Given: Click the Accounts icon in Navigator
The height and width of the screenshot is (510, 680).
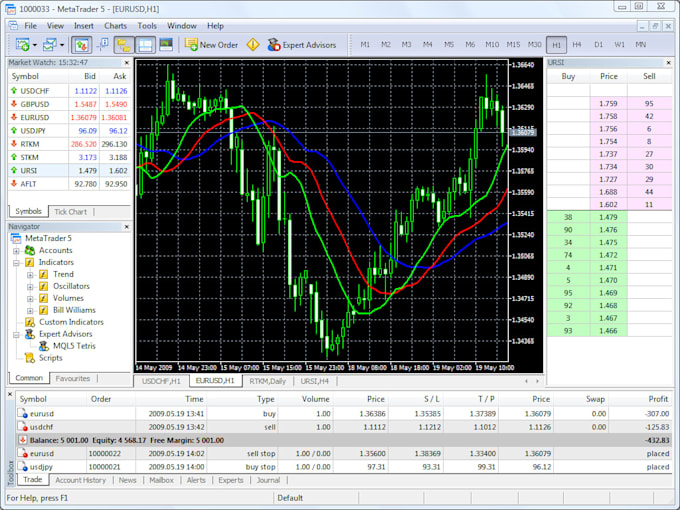Looking at the screenshot, I should coord(29,251).
